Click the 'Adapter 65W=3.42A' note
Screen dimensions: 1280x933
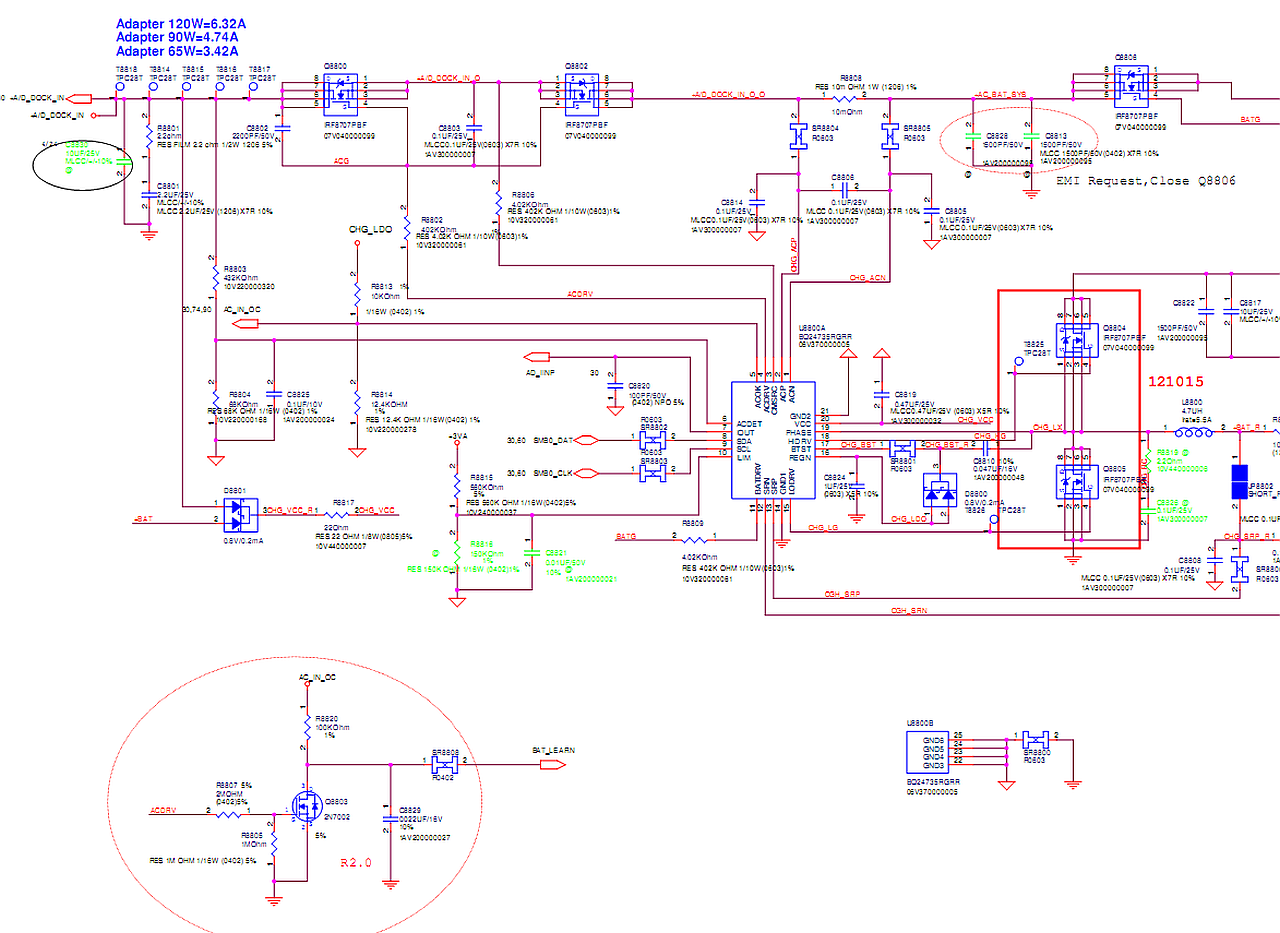[x=177, y=51]
